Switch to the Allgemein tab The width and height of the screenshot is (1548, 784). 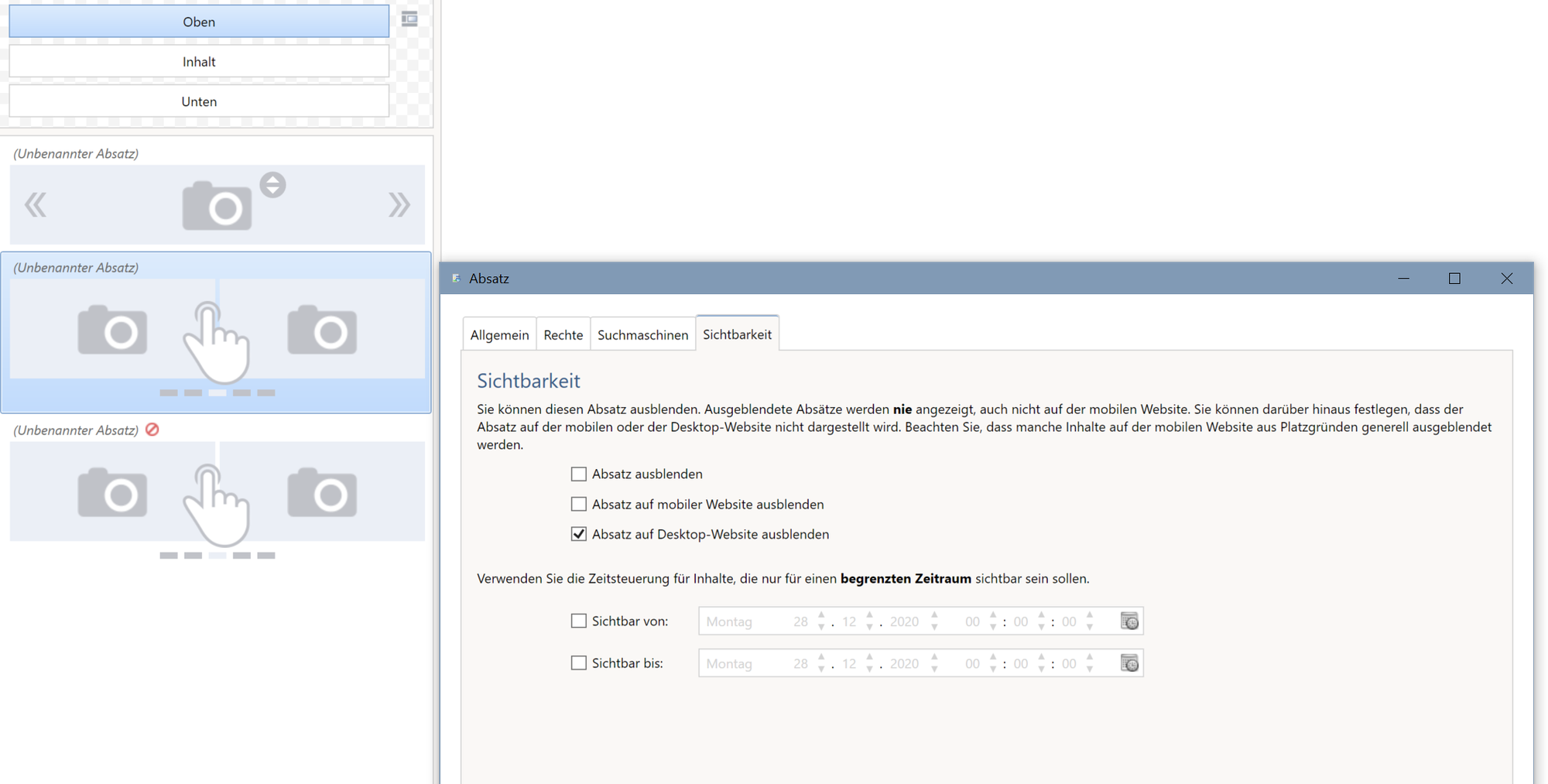click(499, 334)
